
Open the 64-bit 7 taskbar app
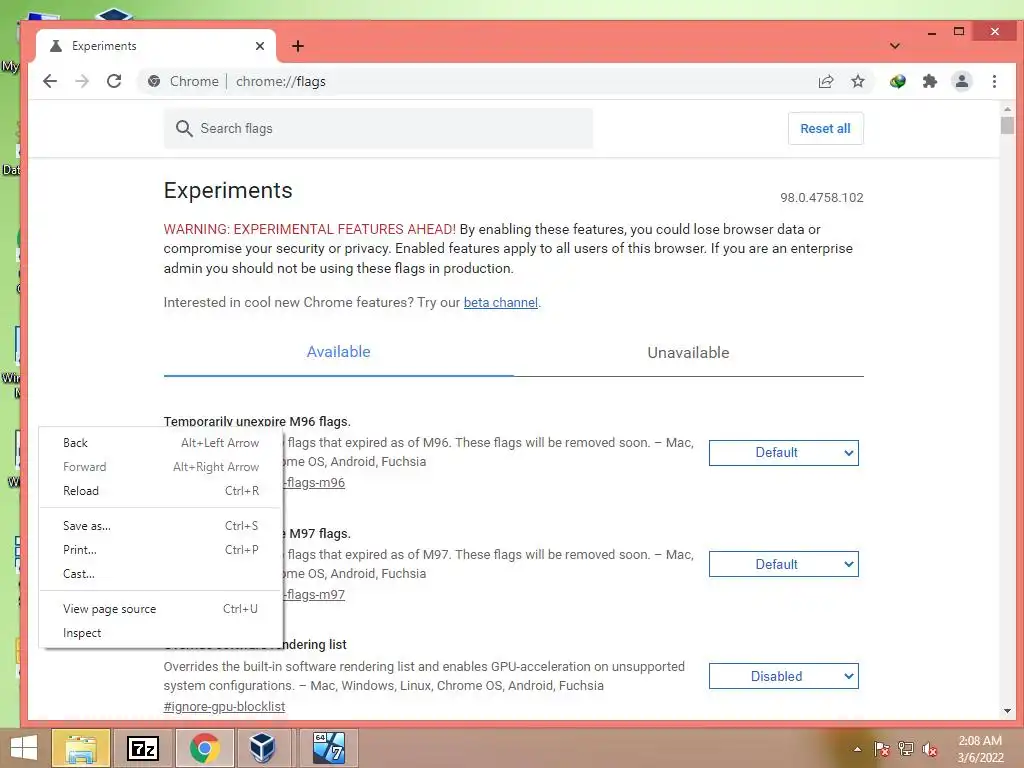[328, 748]
